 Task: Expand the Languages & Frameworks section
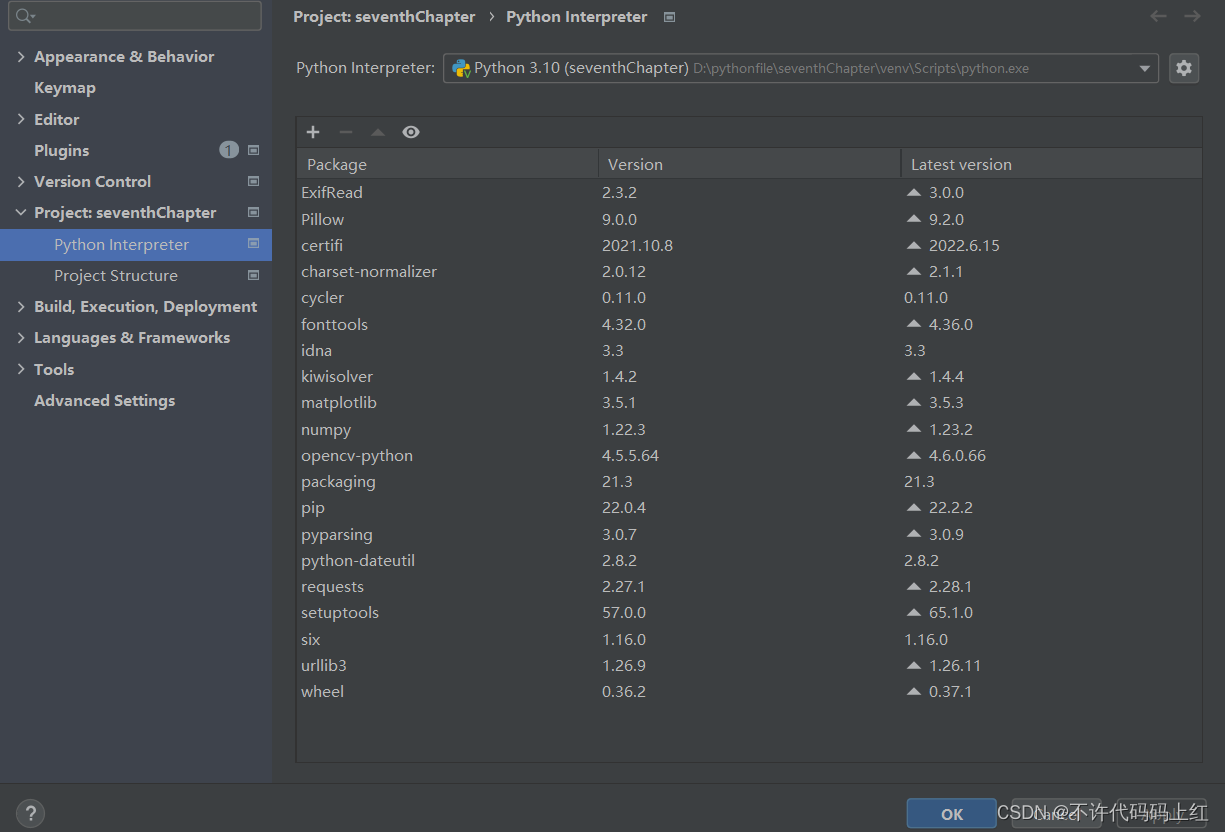coord(21,338)
